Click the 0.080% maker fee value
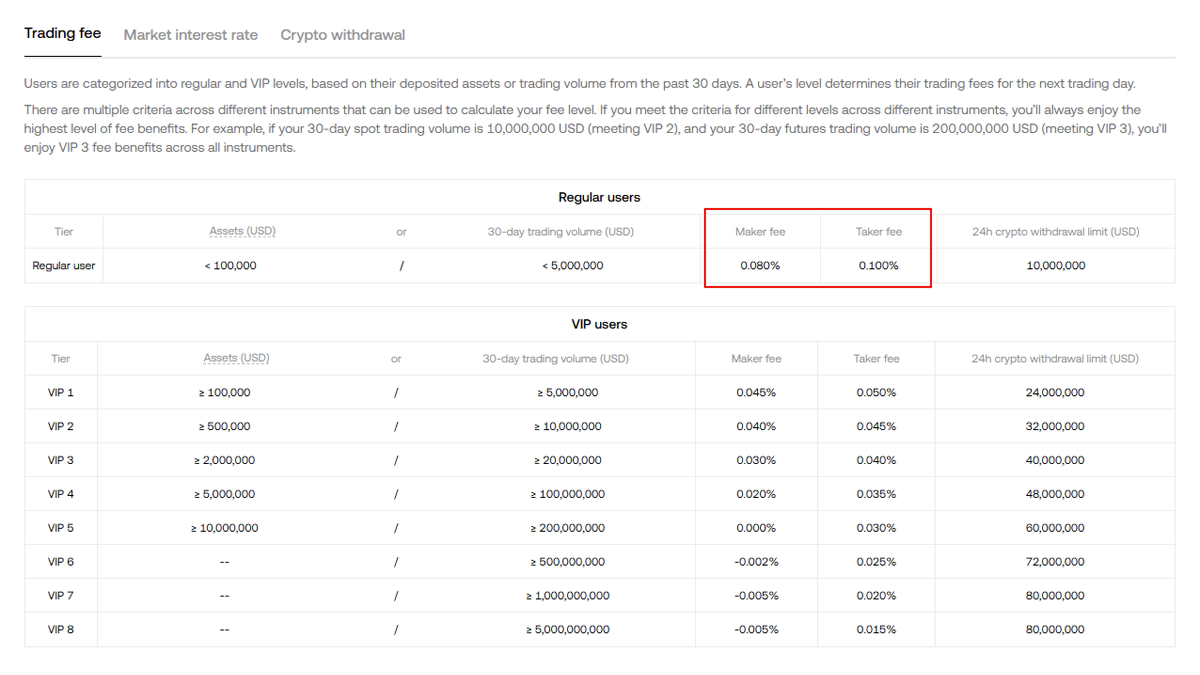The height and width of the screenshot is (675, 1200). click(760, 266)
